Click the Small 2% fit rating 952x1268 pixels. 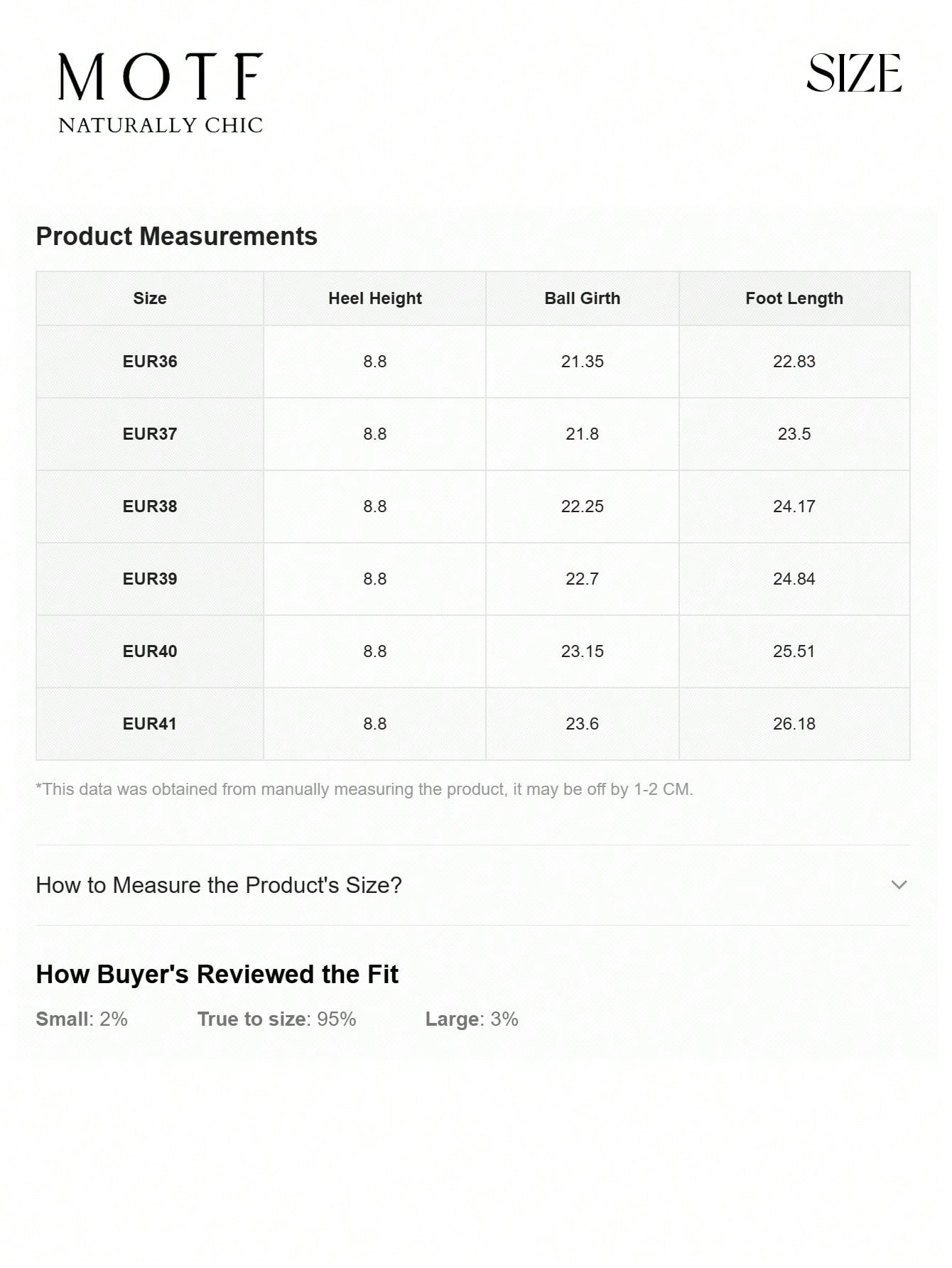pyautogui.click(x=82, y=1019)
